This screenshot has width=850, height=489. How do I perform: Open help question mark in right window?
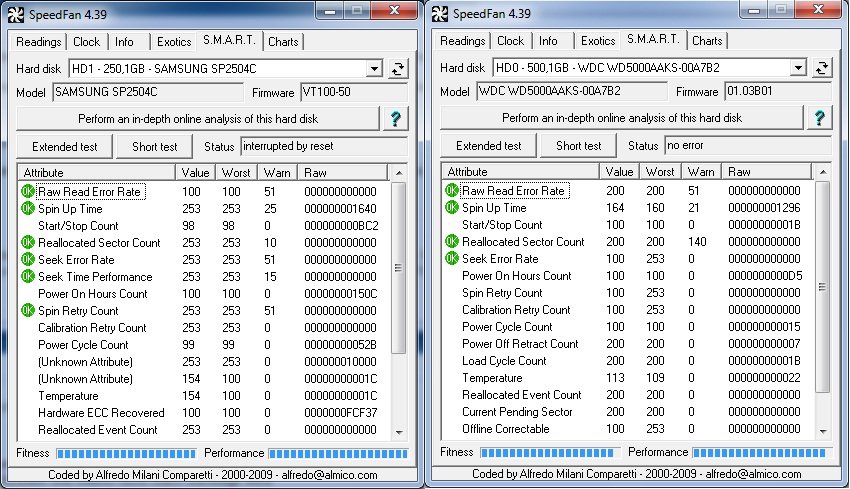click(820, 118)
